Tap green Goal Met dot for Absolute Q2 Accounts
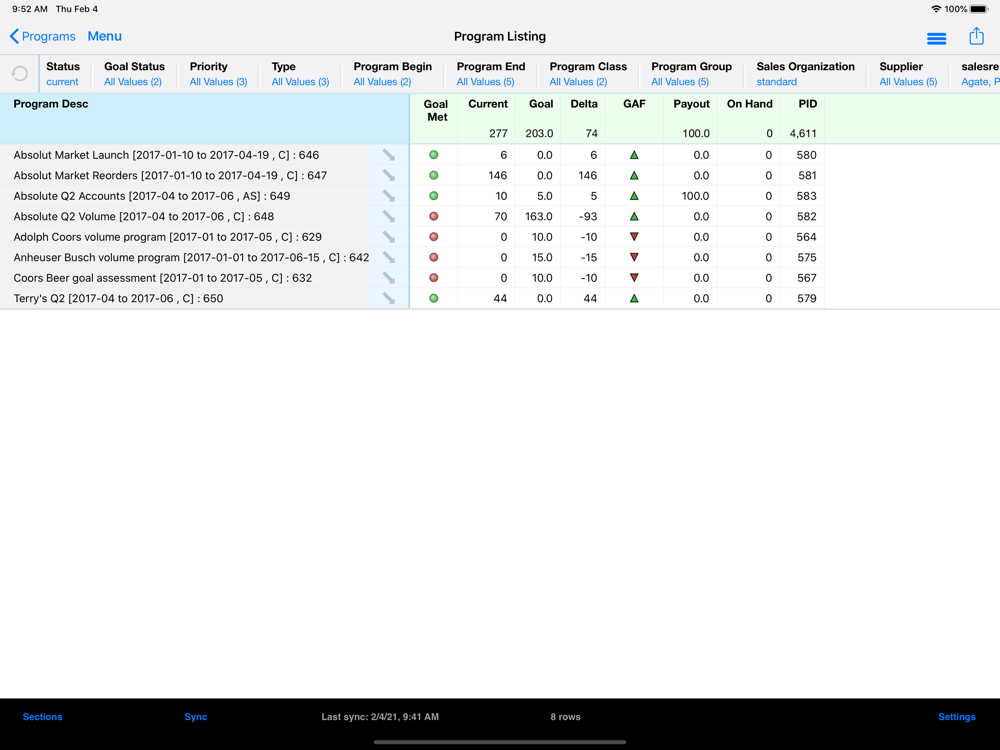1000x750 pixels. coord(434,196)
